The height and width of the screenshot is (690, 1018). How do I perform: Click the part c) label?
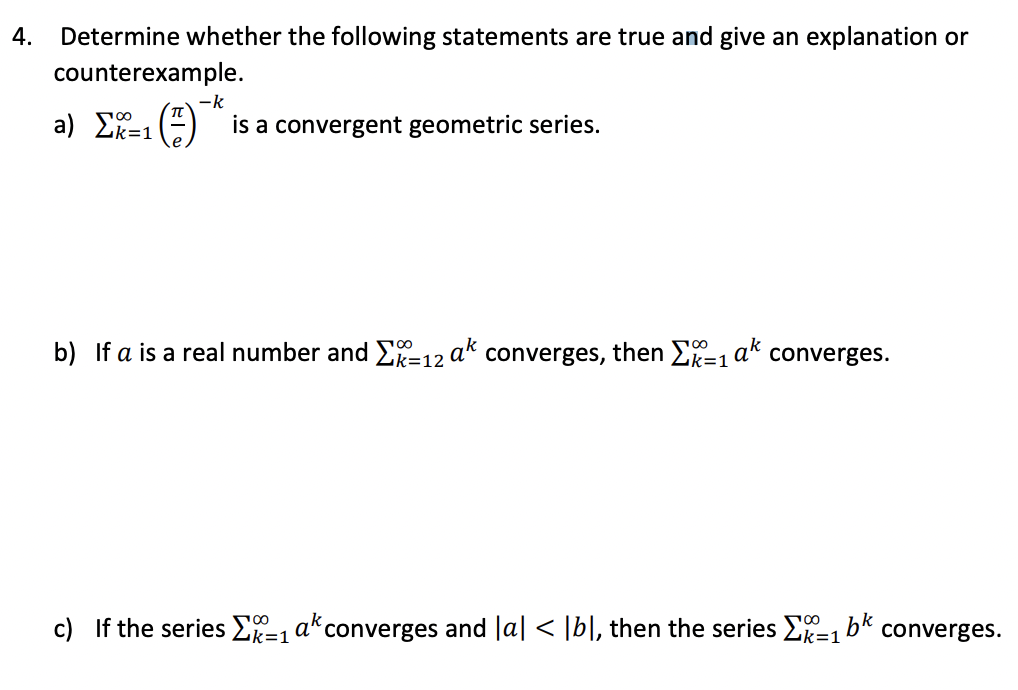pyautogui.click(x=64, y=628)
